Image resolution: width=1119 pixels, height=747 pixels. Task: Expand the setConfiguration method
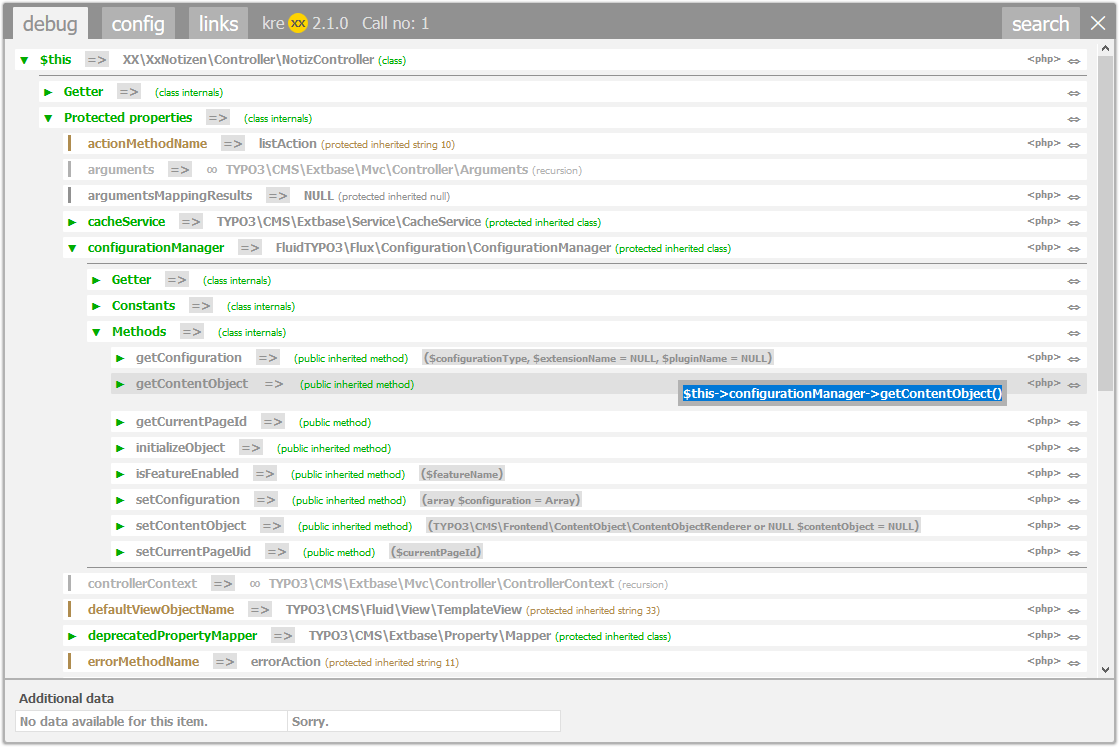(121, 501)
